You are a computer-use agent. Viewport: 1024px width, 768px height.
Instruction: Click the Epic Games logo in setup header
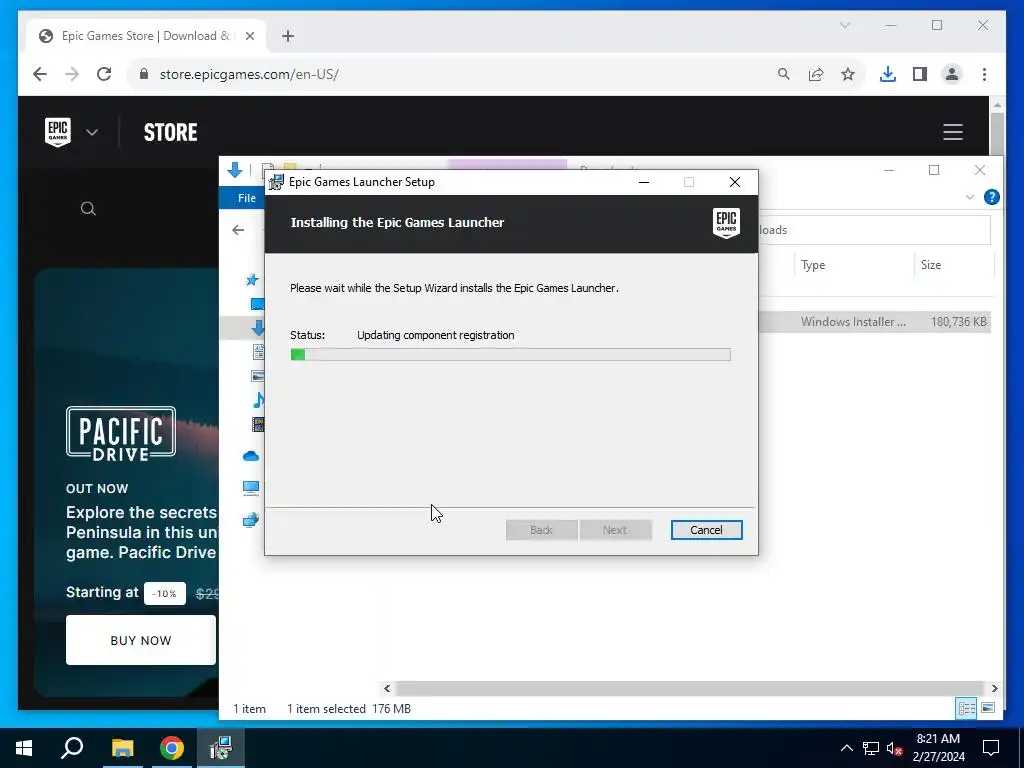[726, 223]
